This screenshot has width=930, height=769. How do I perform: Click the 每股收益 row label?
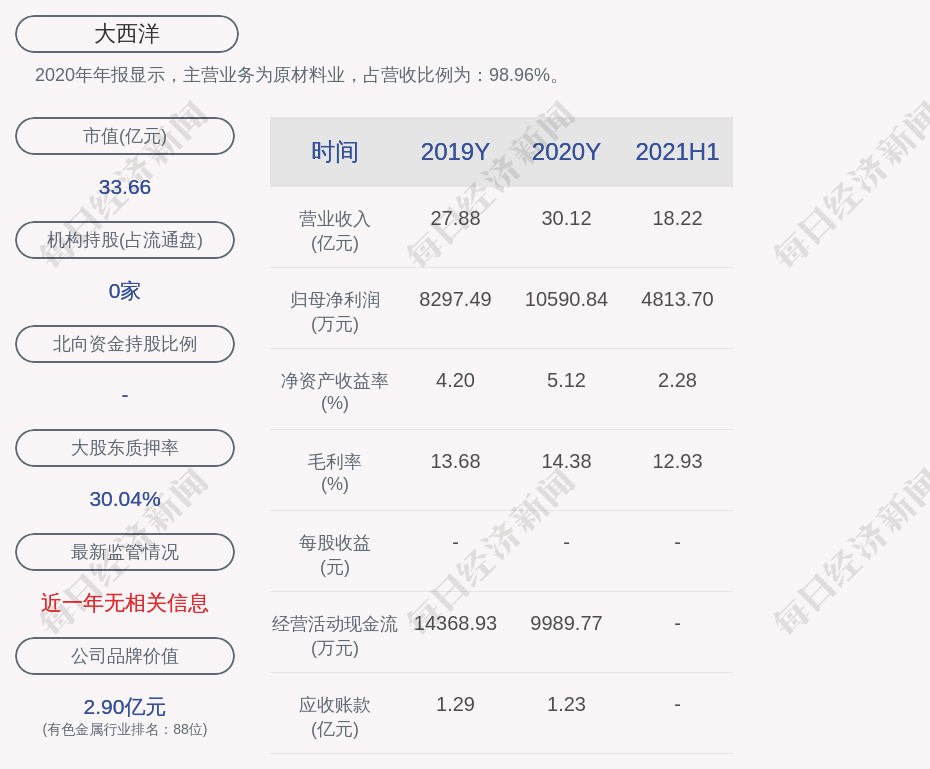tap(335, 554)
